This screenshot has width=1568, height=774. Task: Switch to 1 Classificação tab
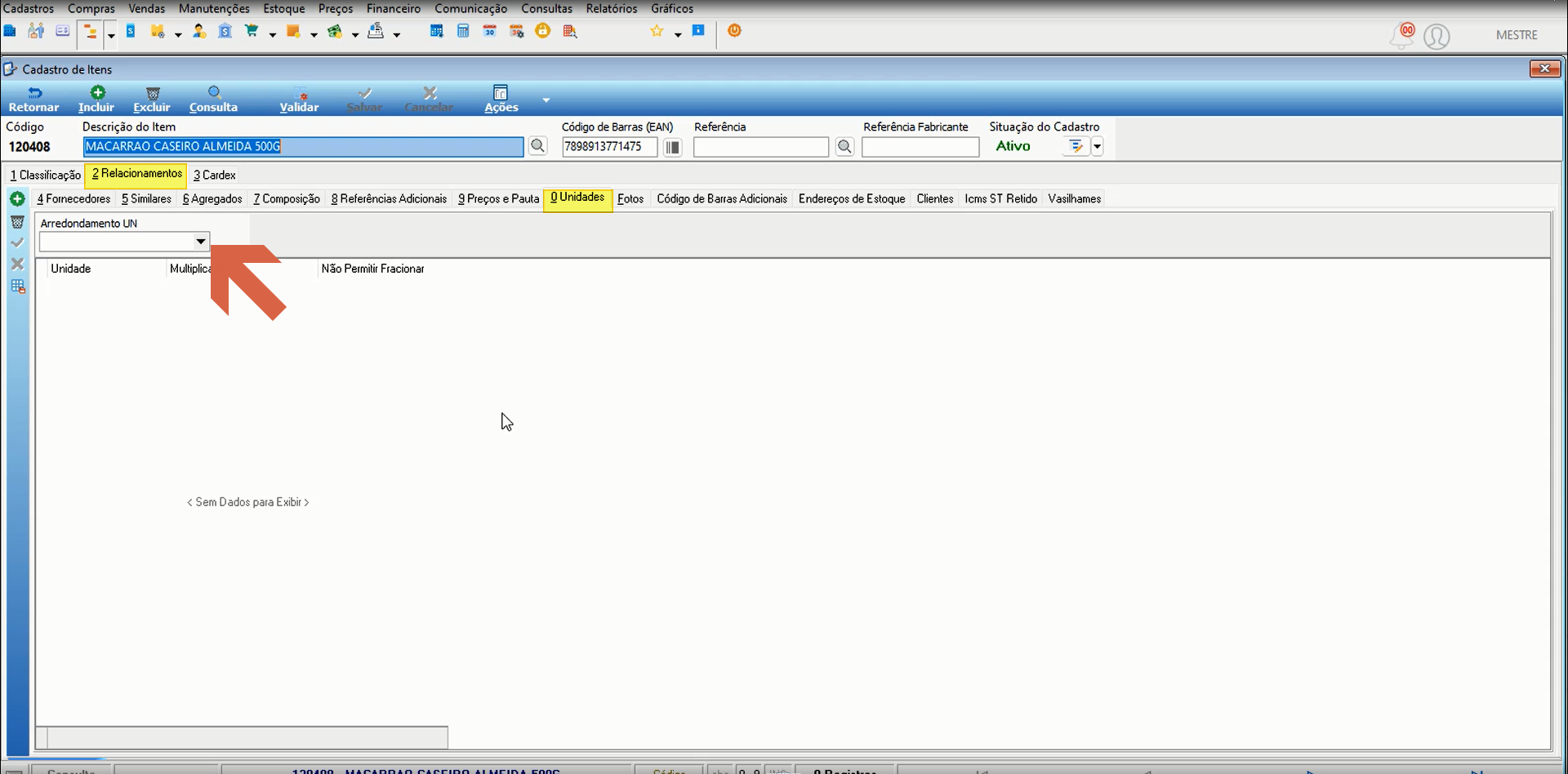click(x=46, y=175)
